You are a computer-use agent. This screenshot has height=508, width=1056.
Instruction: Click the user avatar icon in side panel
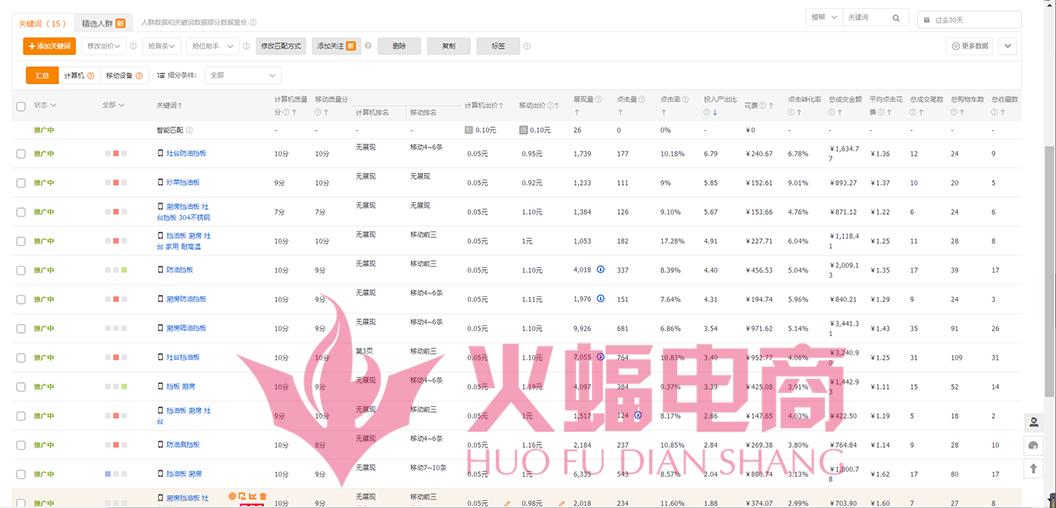[1033, 422]
